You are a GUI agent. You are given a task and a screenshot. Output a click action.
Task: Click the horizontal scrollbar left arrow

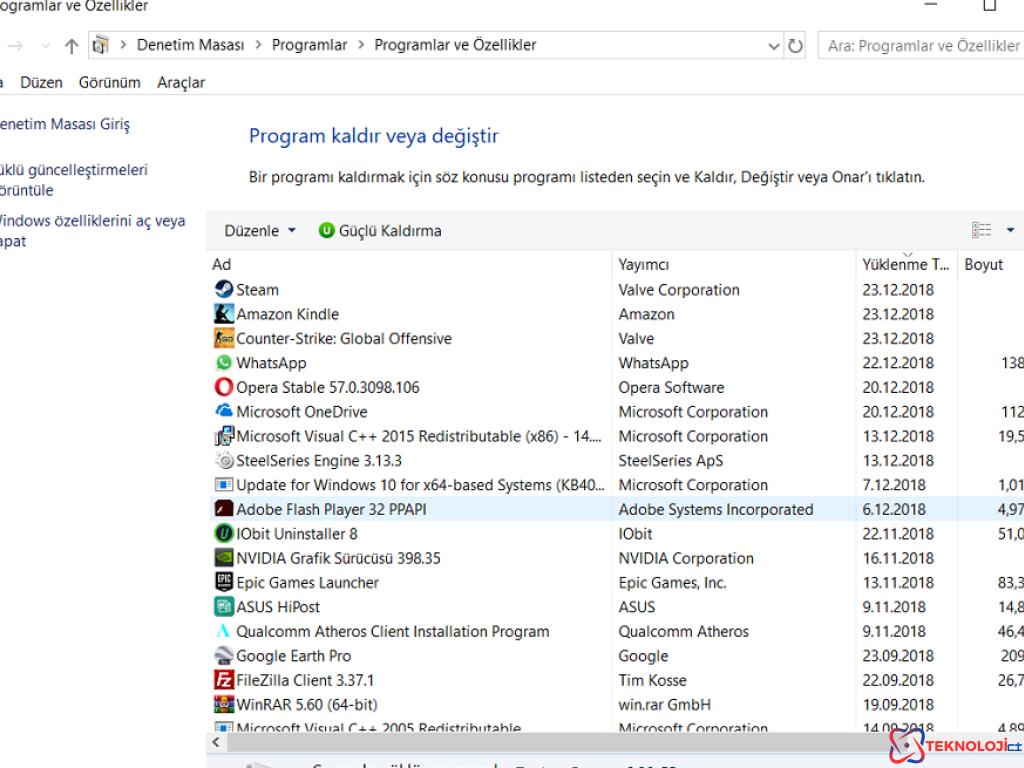[x=215, y=744]
